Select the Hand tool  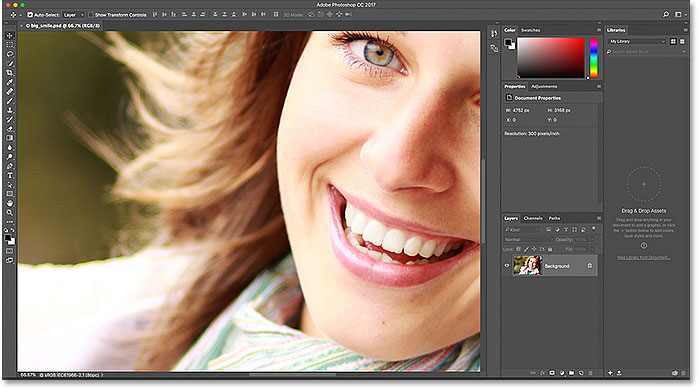pyautogui.click(x=10, y=203)
